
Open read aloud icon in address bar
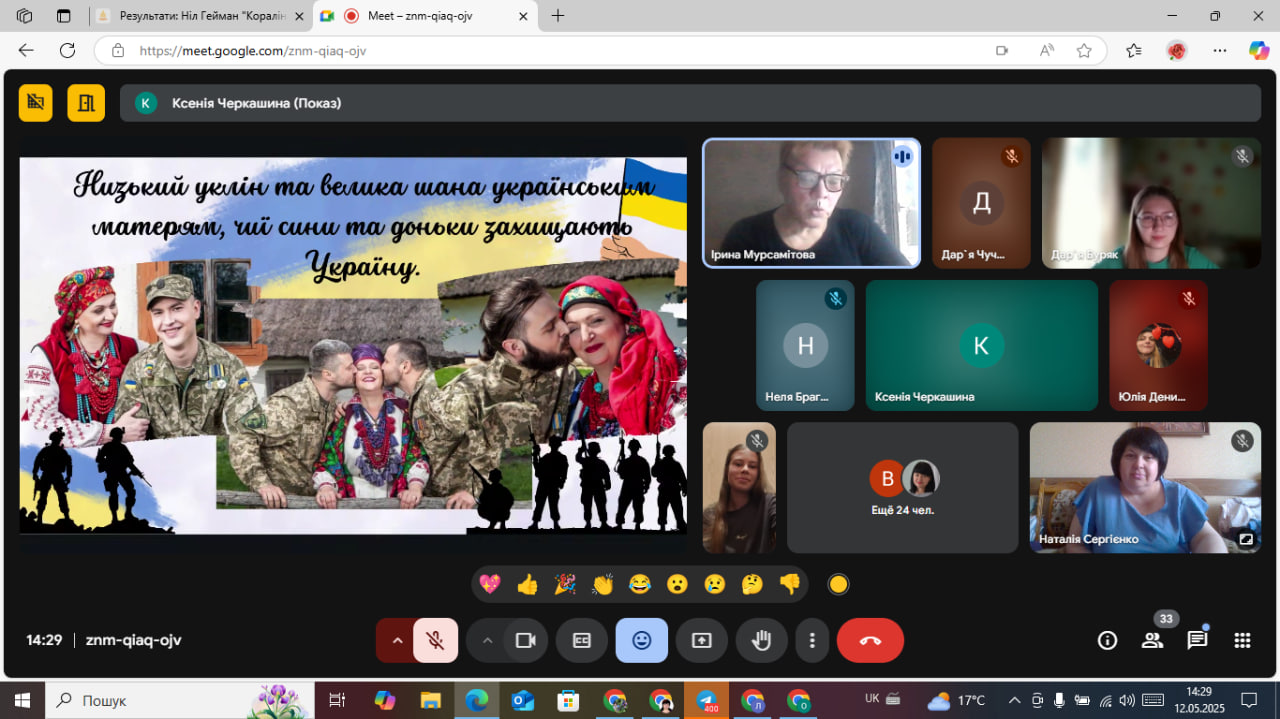coord(1046,50)
